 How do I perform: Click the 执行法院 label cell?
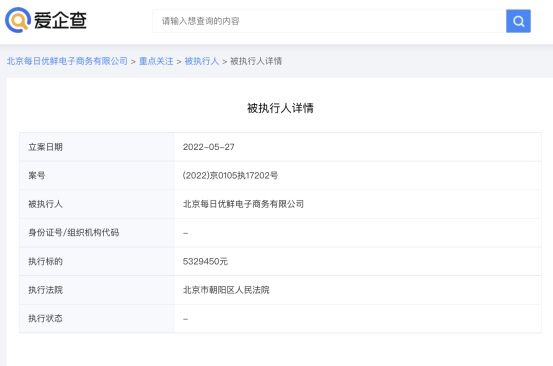[97, 290]
